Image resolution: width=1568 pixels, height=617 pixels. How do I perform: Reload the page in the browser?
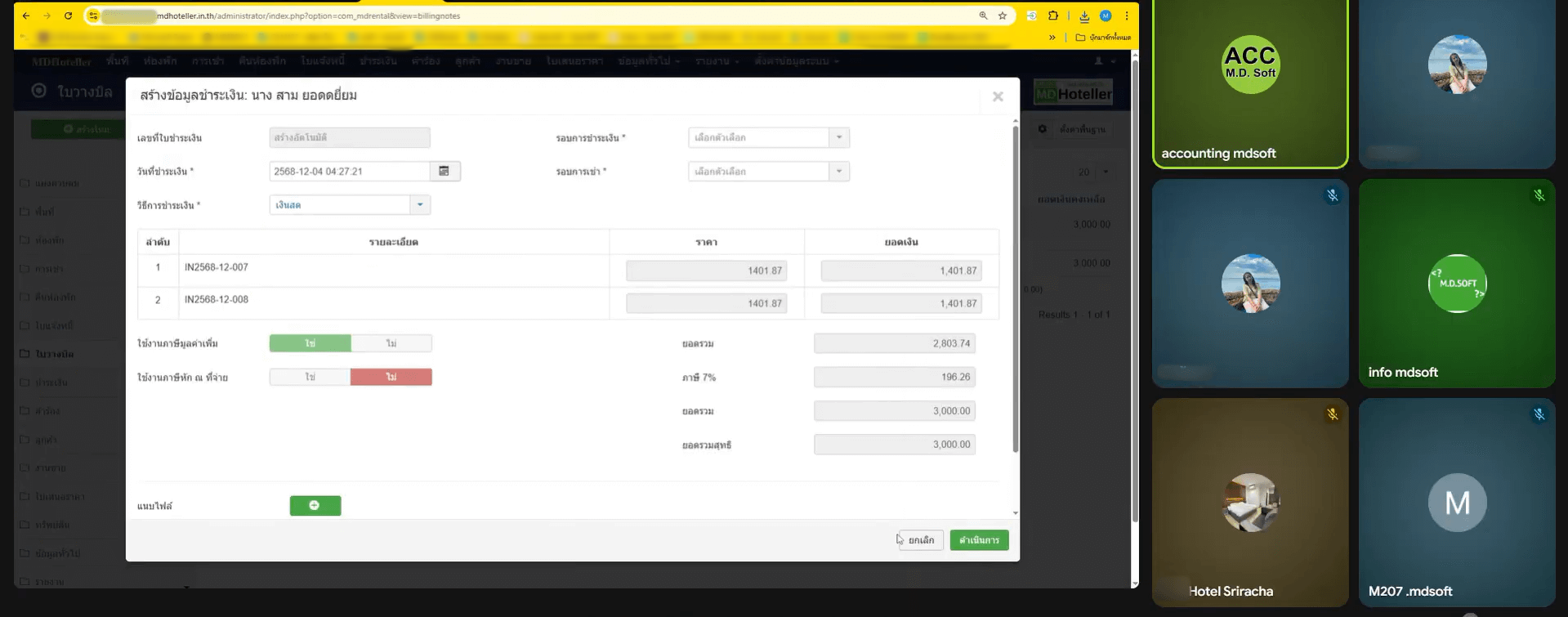[x=68, y=16]
